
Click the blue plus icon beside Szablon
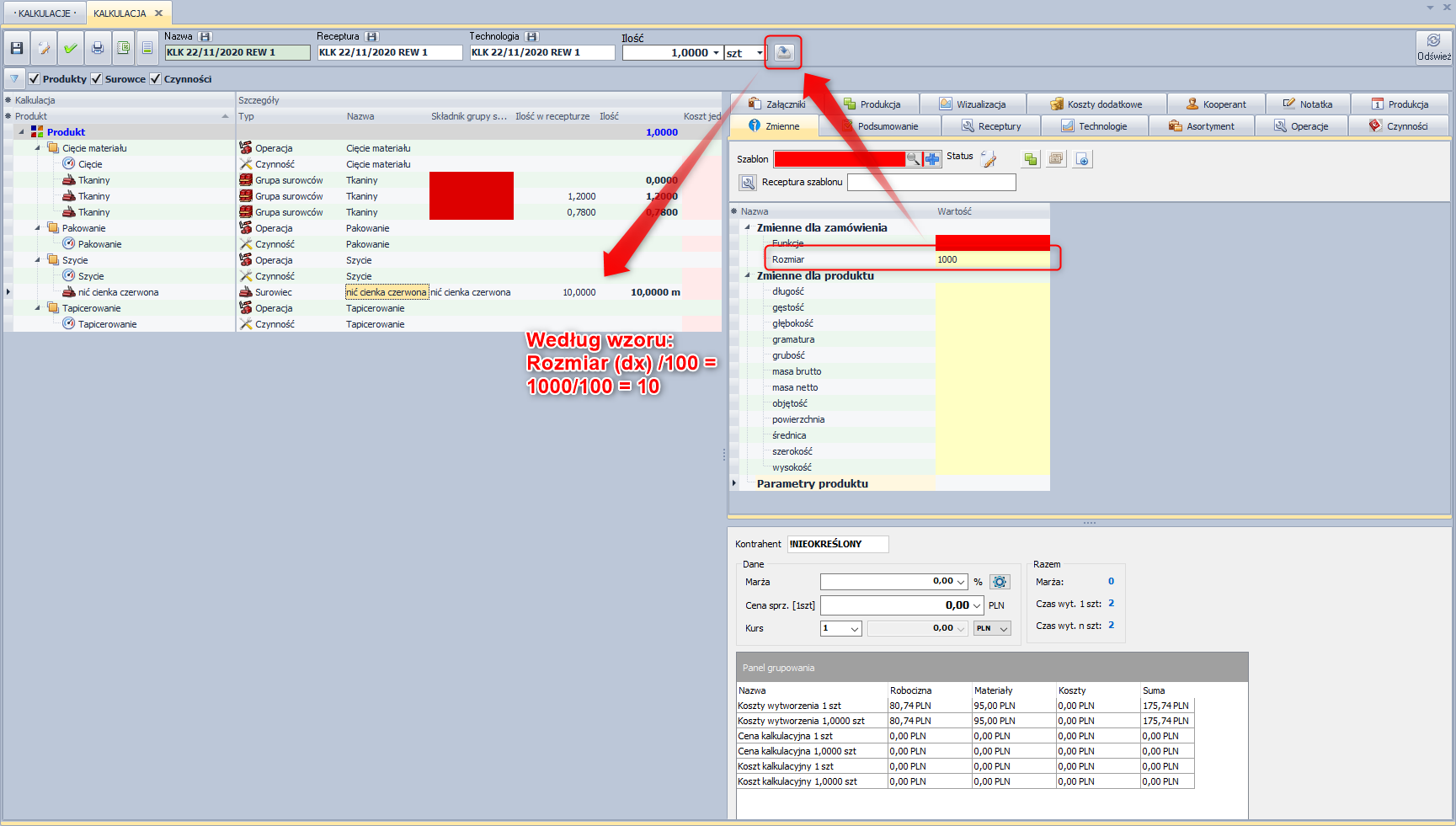932,159
